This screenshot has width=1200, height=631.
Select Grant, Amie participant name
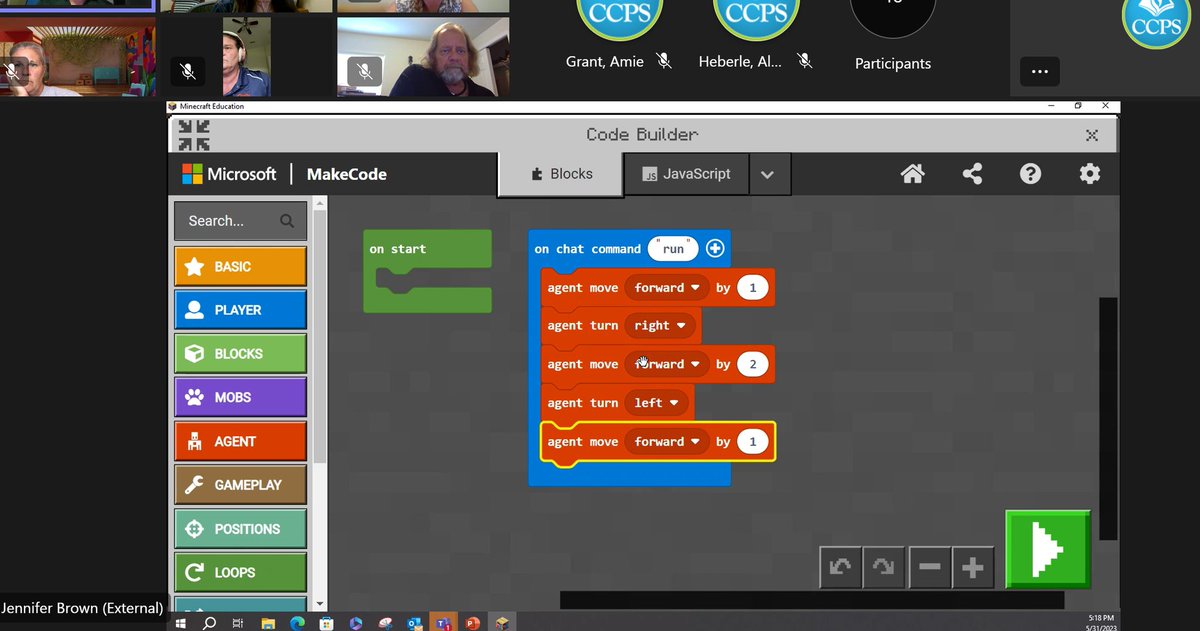tap(605, 62)
